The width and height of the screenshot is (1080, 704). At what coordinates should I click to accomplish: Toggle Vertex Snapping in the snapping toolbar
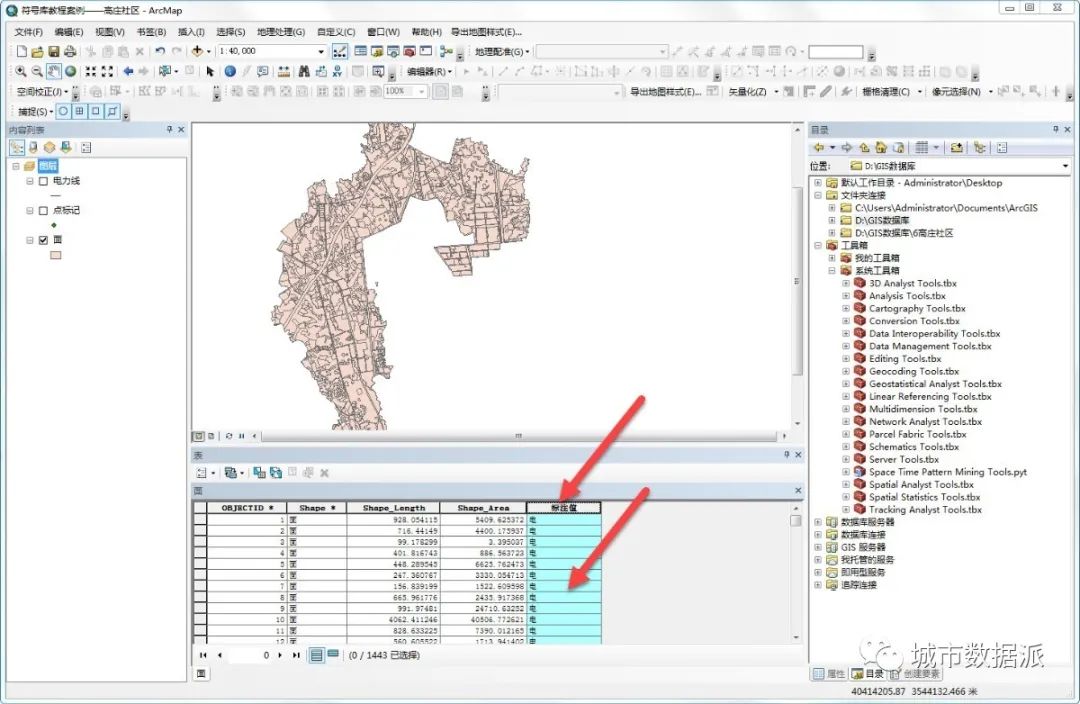96,111
